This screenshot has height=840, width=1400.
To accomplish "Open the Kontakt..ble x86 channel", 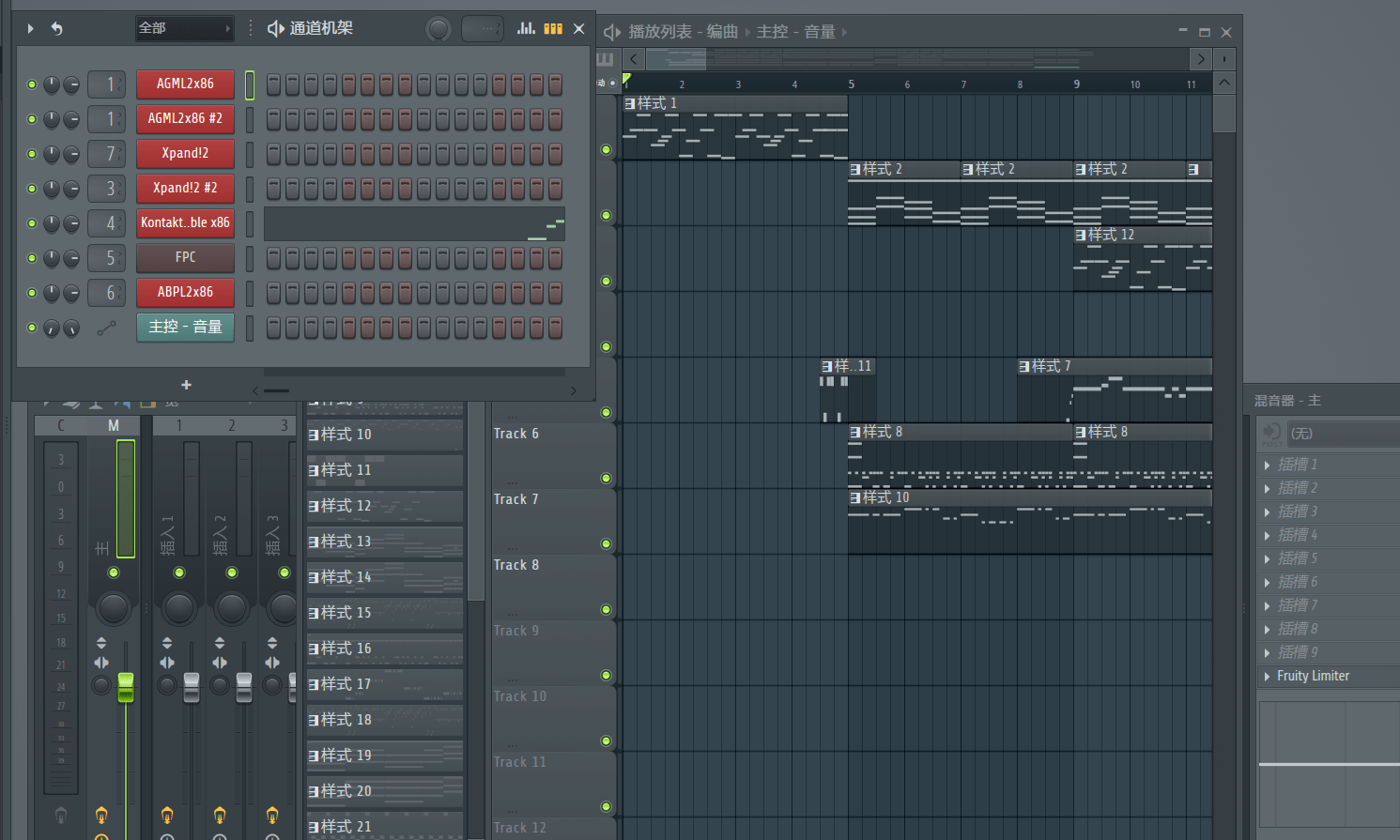I will coord(185,223).
